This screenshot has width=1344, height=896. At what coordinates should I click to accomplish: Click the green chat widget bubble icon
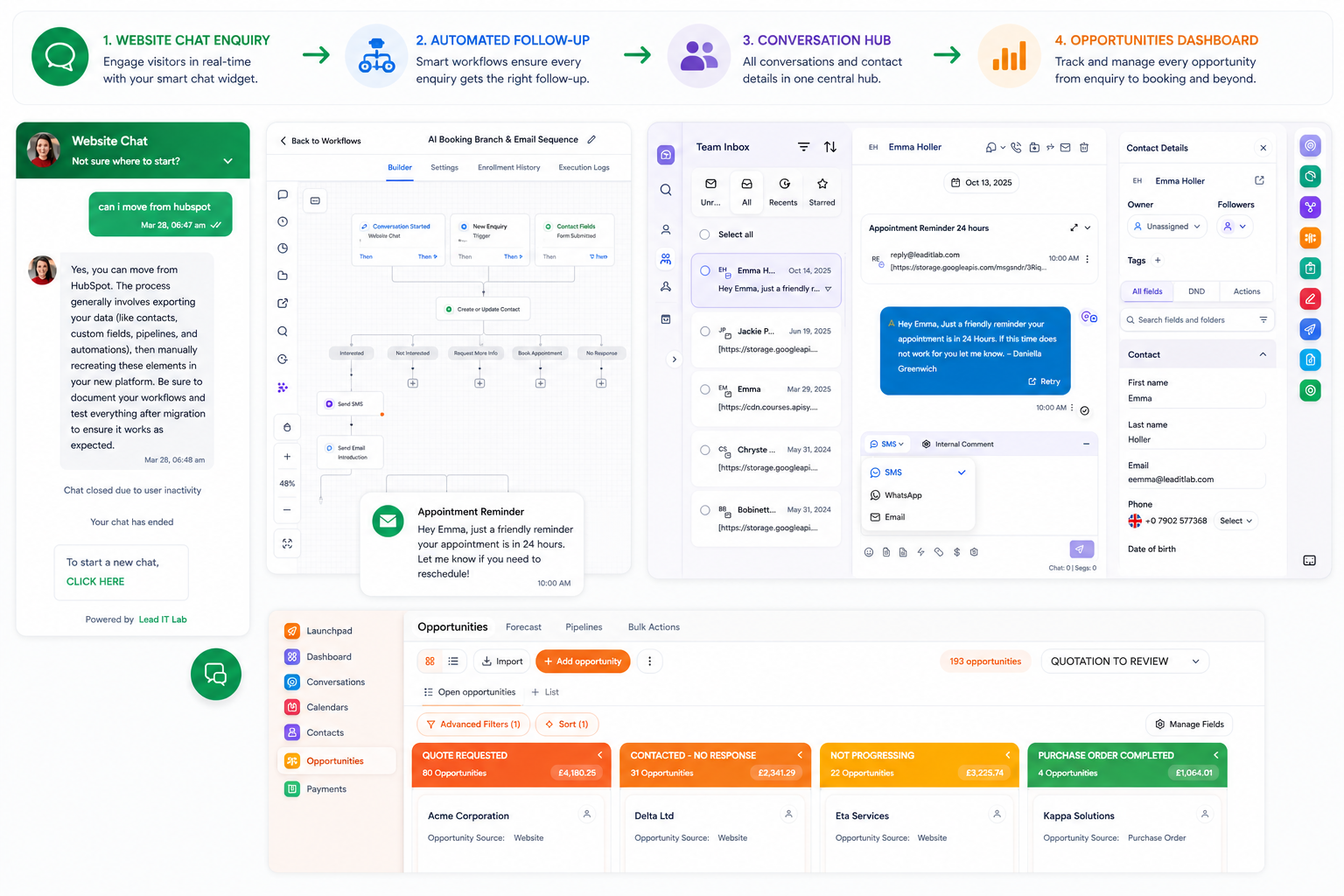coord(216,674)
